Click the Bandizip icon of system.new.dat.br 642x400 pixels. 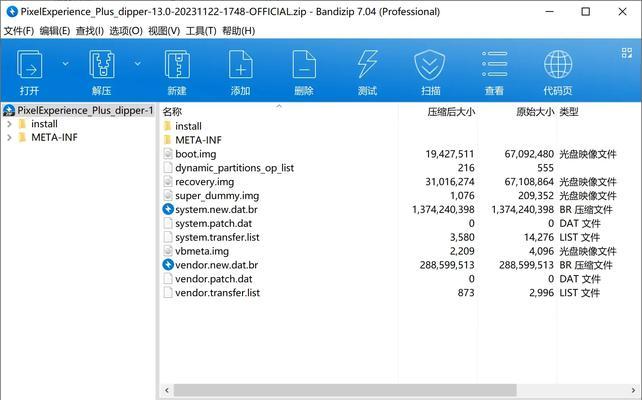[x=168, y=209]
